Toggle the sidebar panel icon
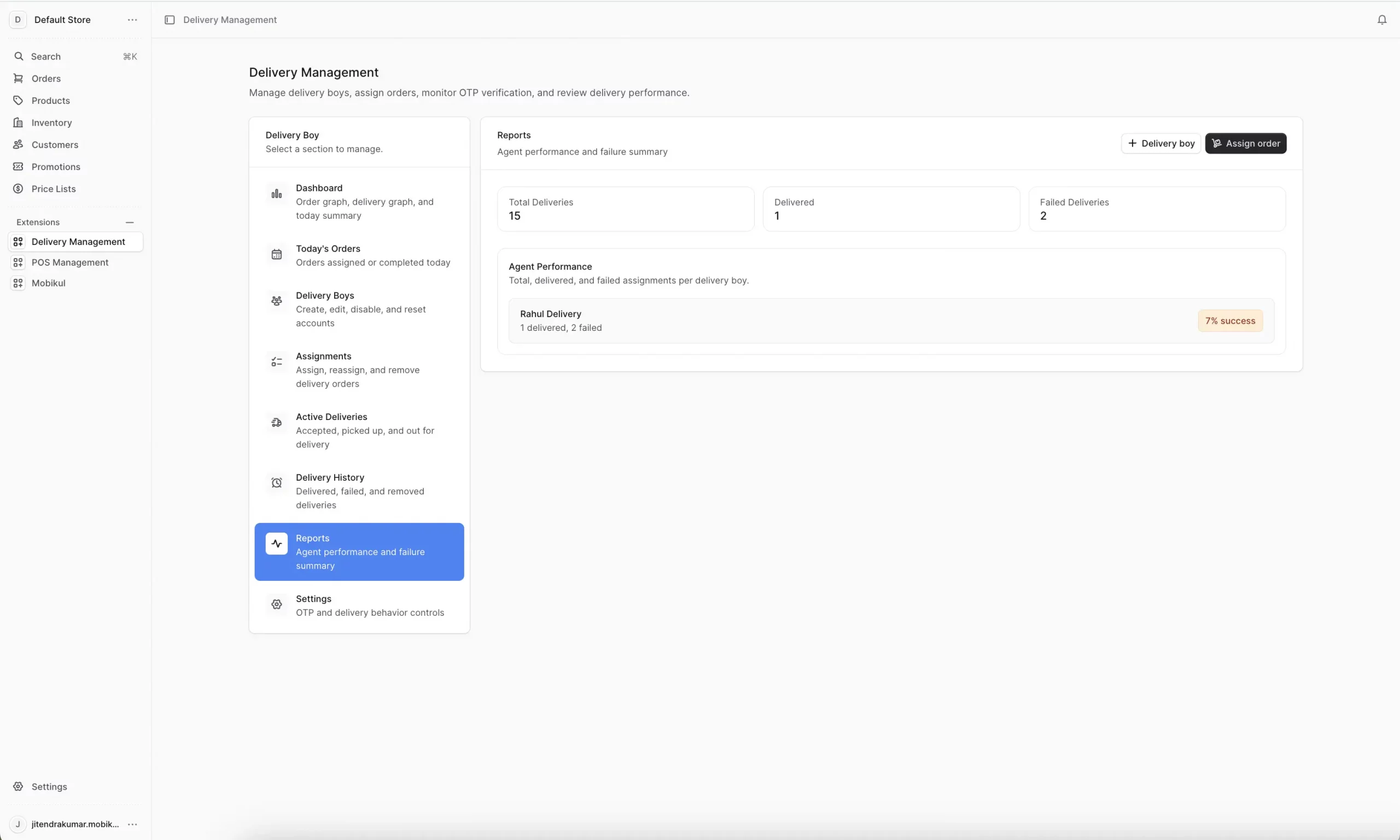1400x840 pixels. tap(169, 20)
